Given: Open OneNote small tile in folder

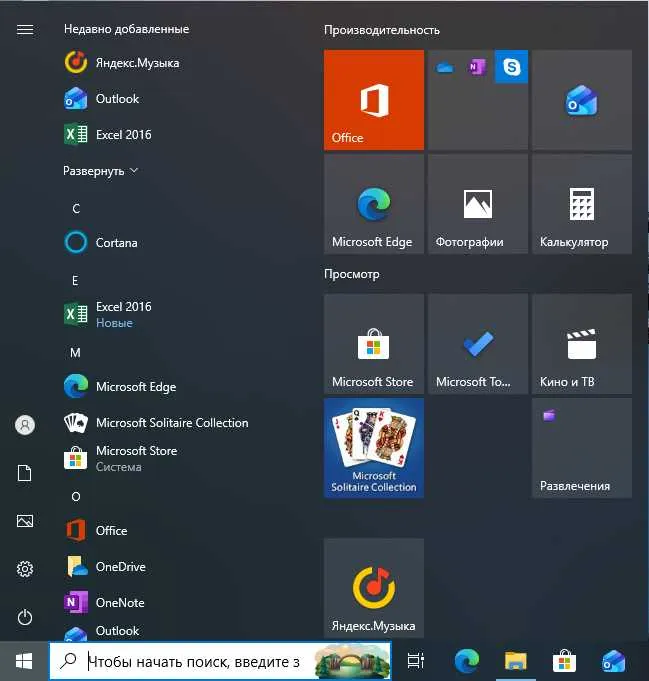Looking at the screenshot, I should click(x=477, y=67).
